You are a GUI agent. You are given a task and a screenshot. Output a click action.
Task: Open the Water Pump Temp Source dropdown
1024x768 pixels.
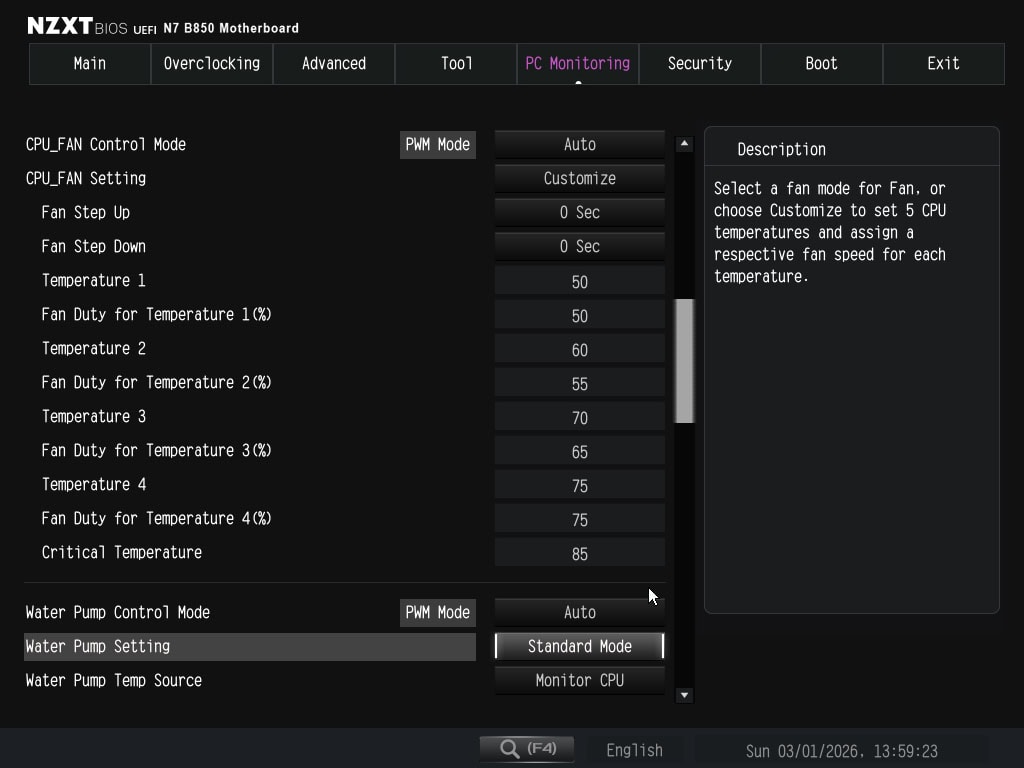(579, 681)
